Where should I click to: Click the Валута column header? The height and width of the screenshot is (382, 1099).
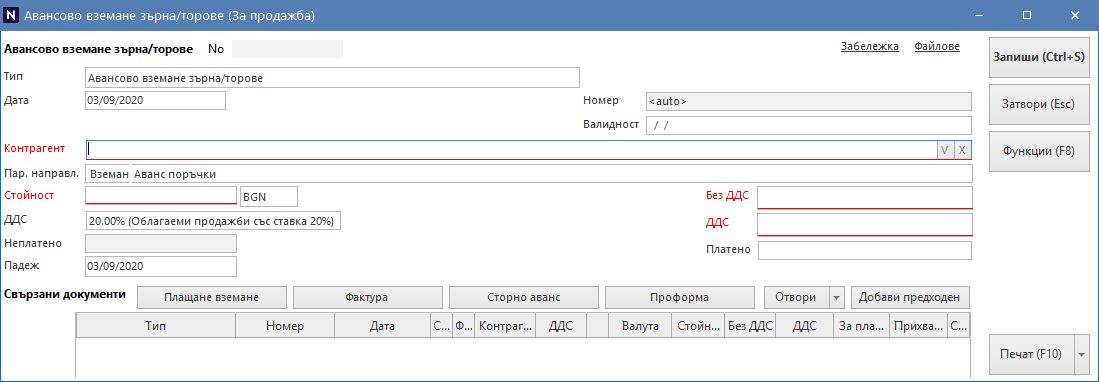pyautogui.click(x=640, y=326)
